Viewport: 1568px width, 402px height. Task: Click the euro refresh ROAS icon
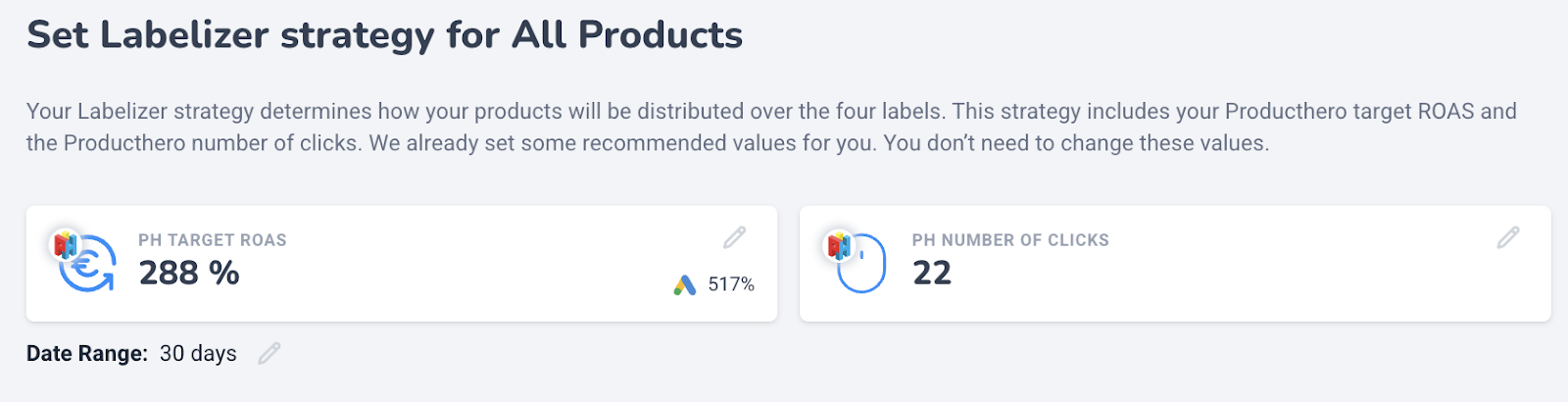coord(88,265)
